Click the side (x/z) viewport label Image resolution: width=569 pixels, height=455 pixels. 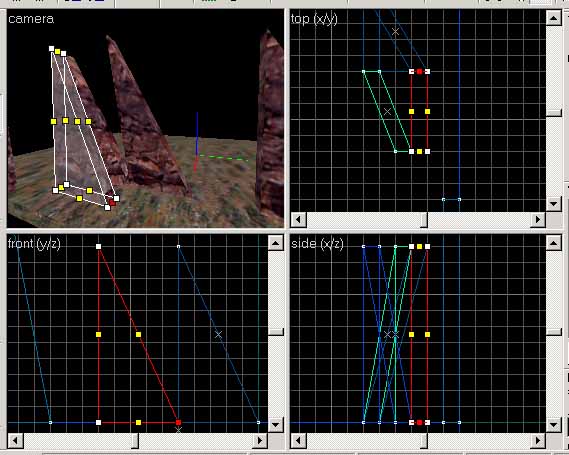pyautogui.click(x=317, y=243)
